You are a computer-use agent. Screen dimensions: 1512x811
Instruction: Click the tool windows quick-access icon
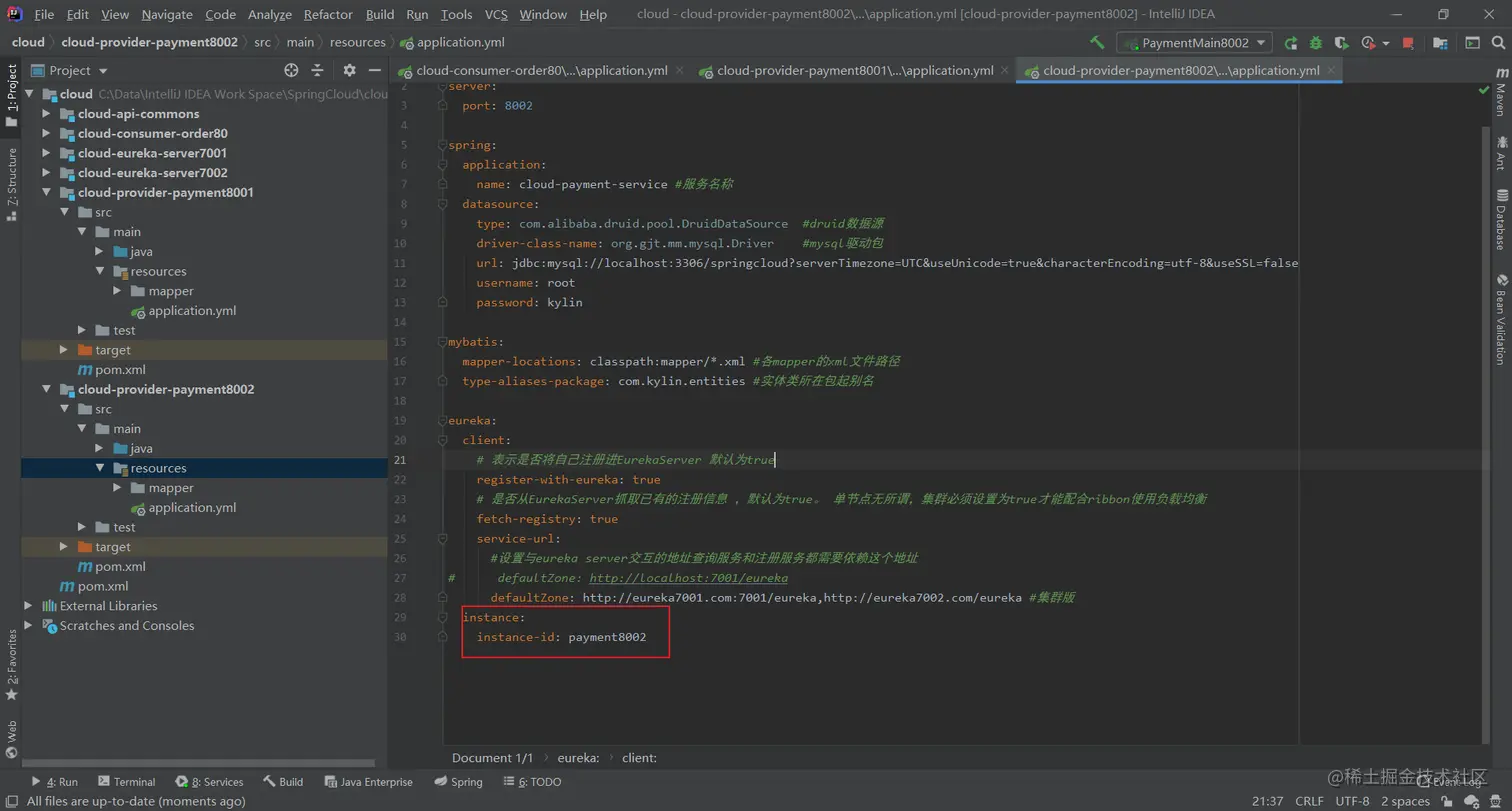coord(10,801)
